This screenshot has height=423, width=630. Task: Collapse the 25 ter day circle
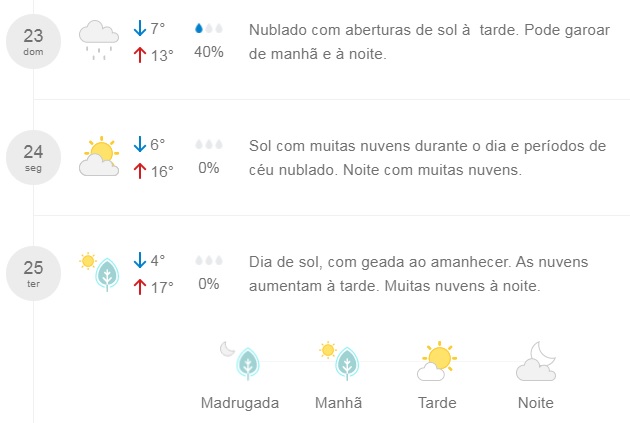(x=33, y=274)
